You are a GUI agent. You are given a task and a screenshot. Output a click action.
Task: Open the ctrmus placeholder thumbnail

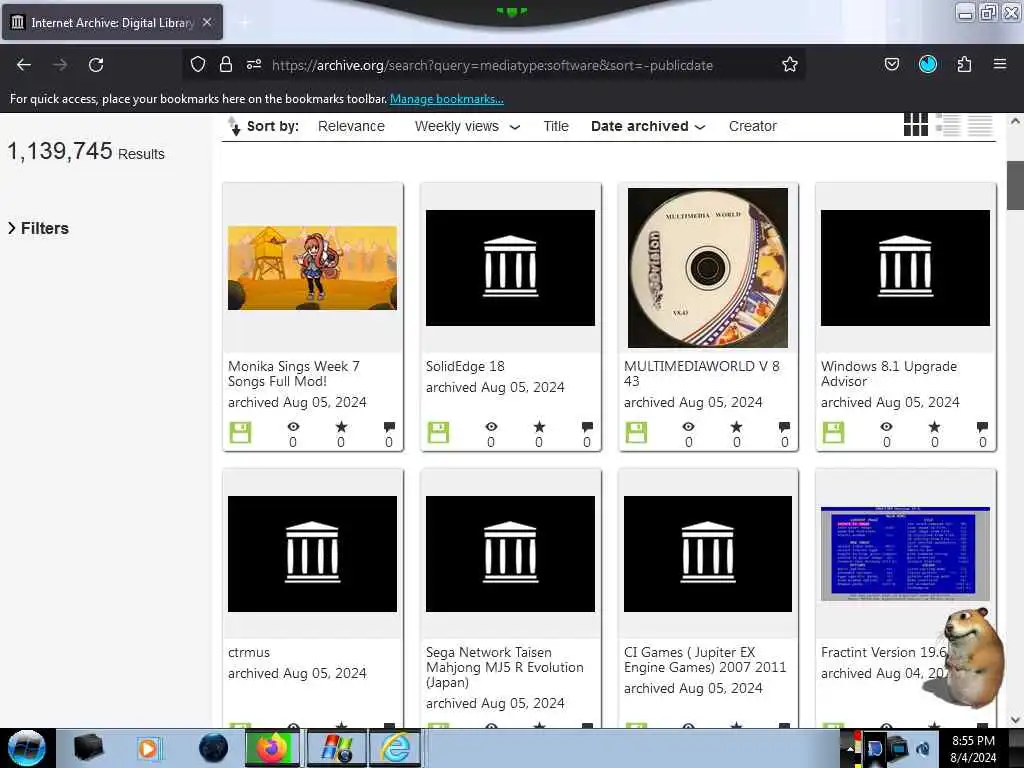(312, 554)
